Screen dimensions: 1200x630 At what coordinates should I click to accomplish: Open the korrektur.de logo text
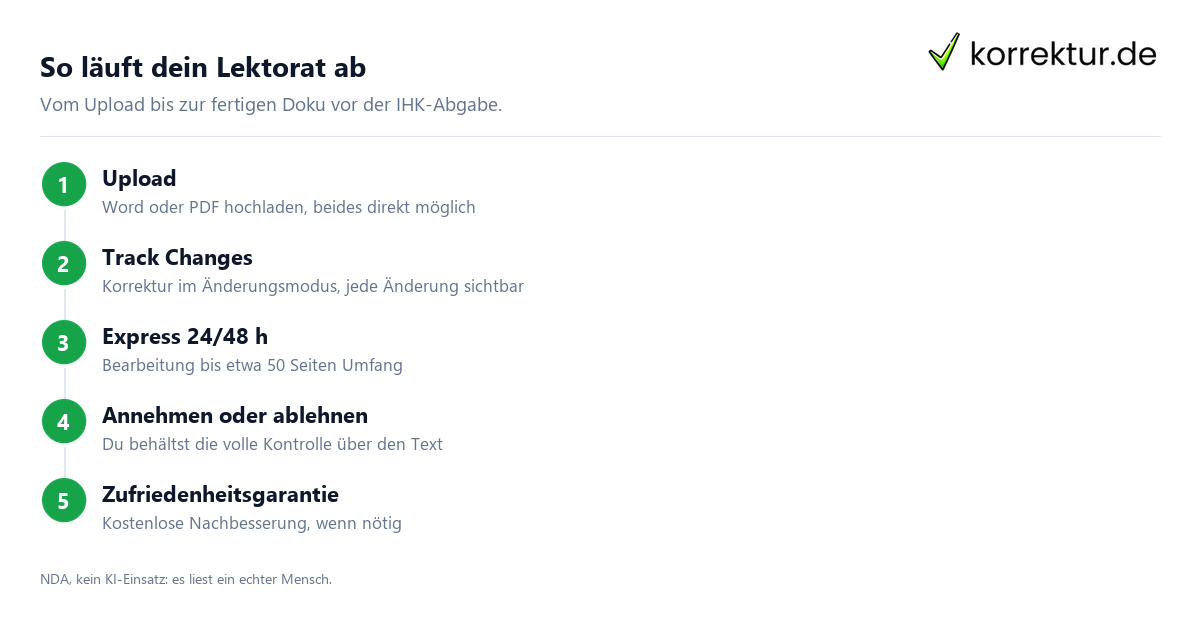[1063, 53]
